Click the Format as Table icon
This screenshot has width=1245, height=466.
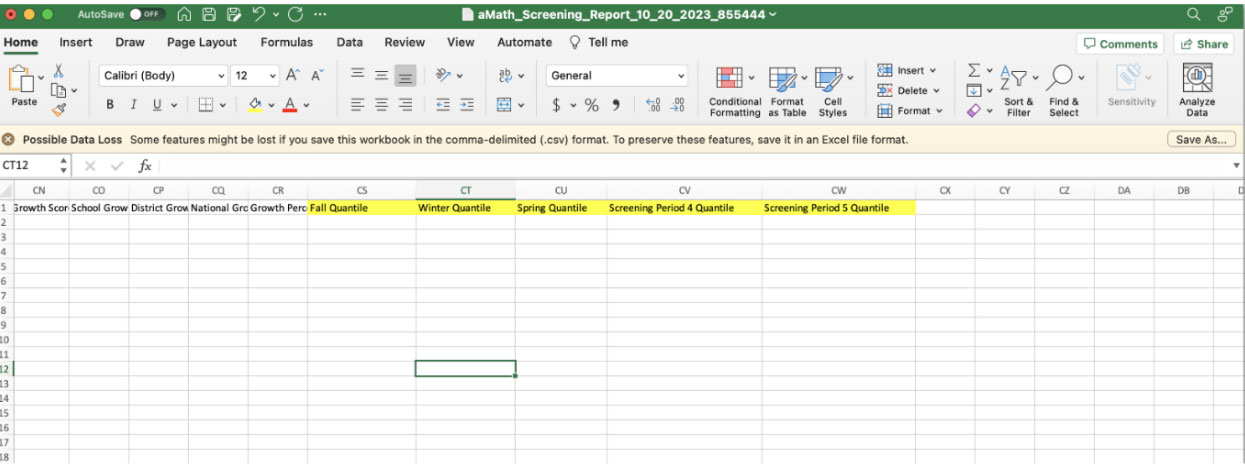pyautogui.click(x=783, y=79)
